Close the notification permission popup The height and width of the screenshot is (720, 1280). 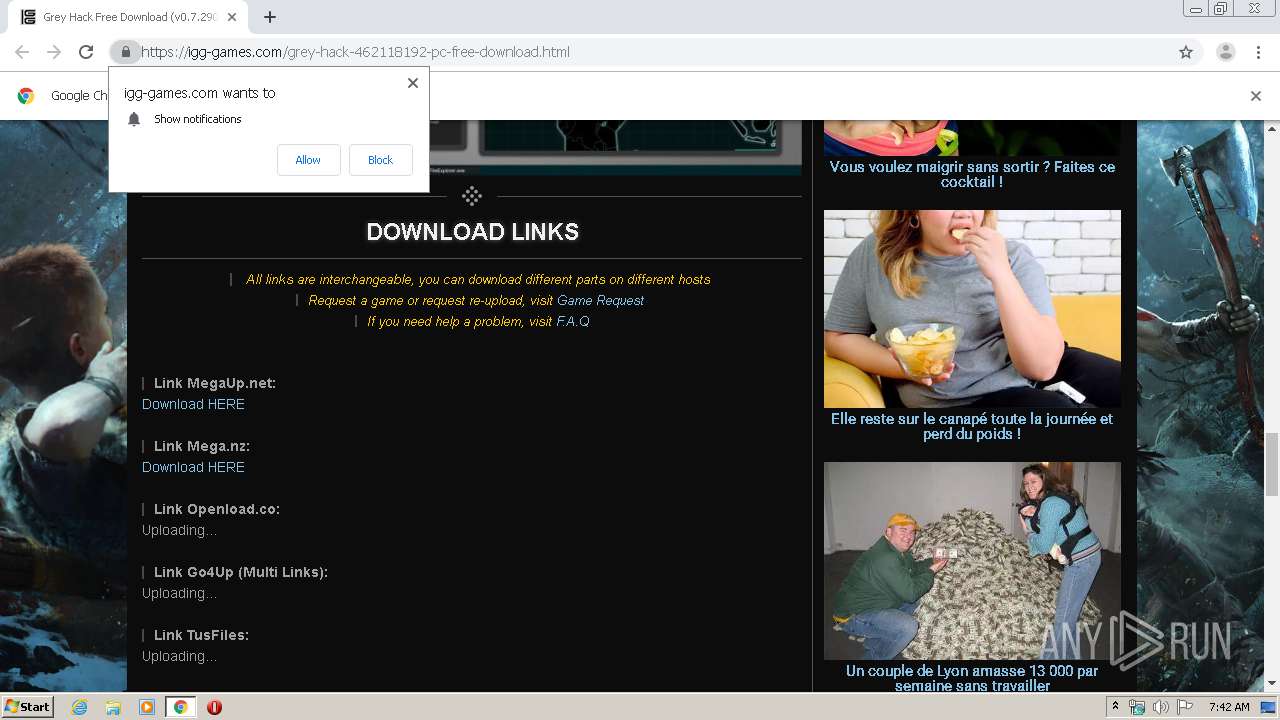[412, 83]
